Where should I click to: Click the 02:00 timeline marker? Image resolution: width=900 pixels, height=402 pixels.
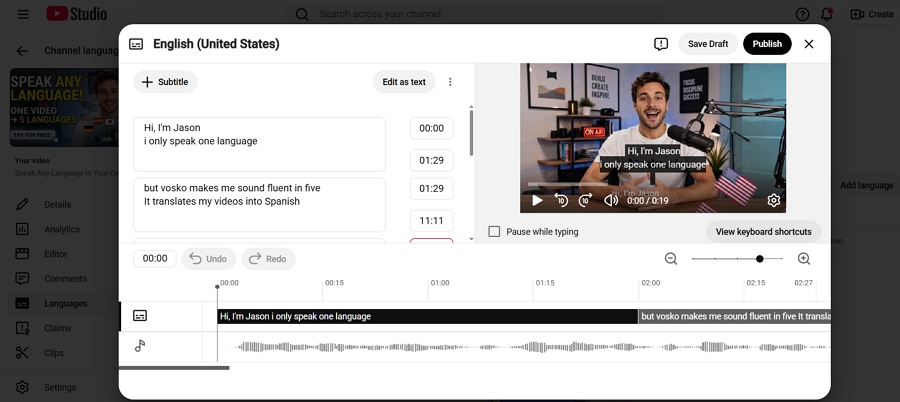click(650, 283)
